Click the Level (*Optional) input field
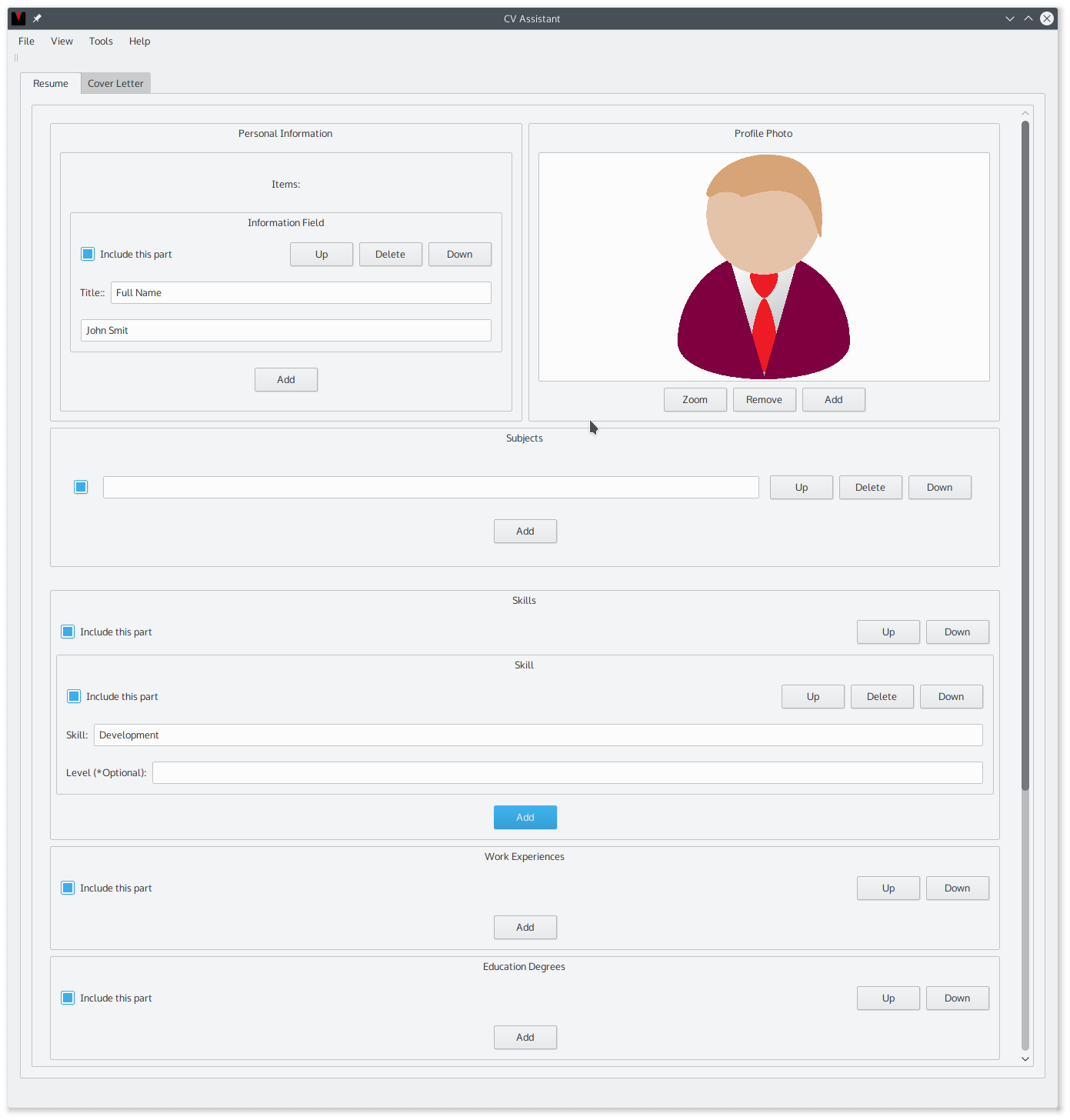This screenshot has width=1070, height=1120. [x=568, y=773]
